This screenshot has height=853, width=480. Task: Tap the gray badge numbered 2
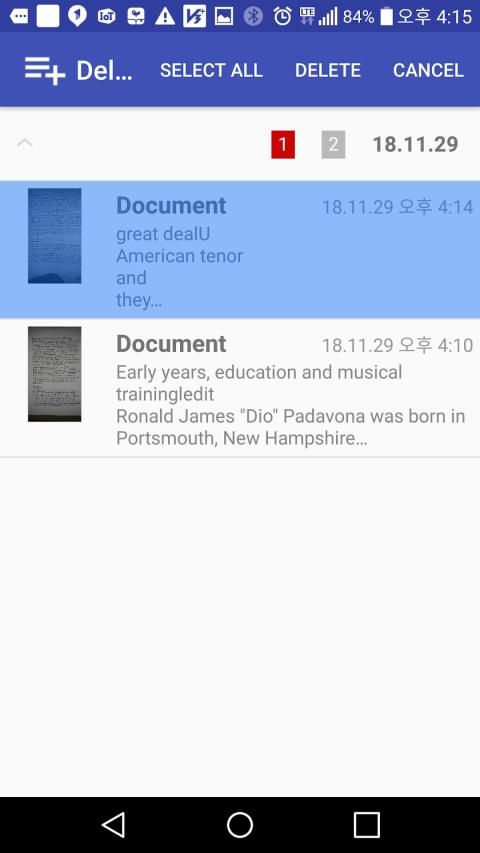click(x=333, y=144)
